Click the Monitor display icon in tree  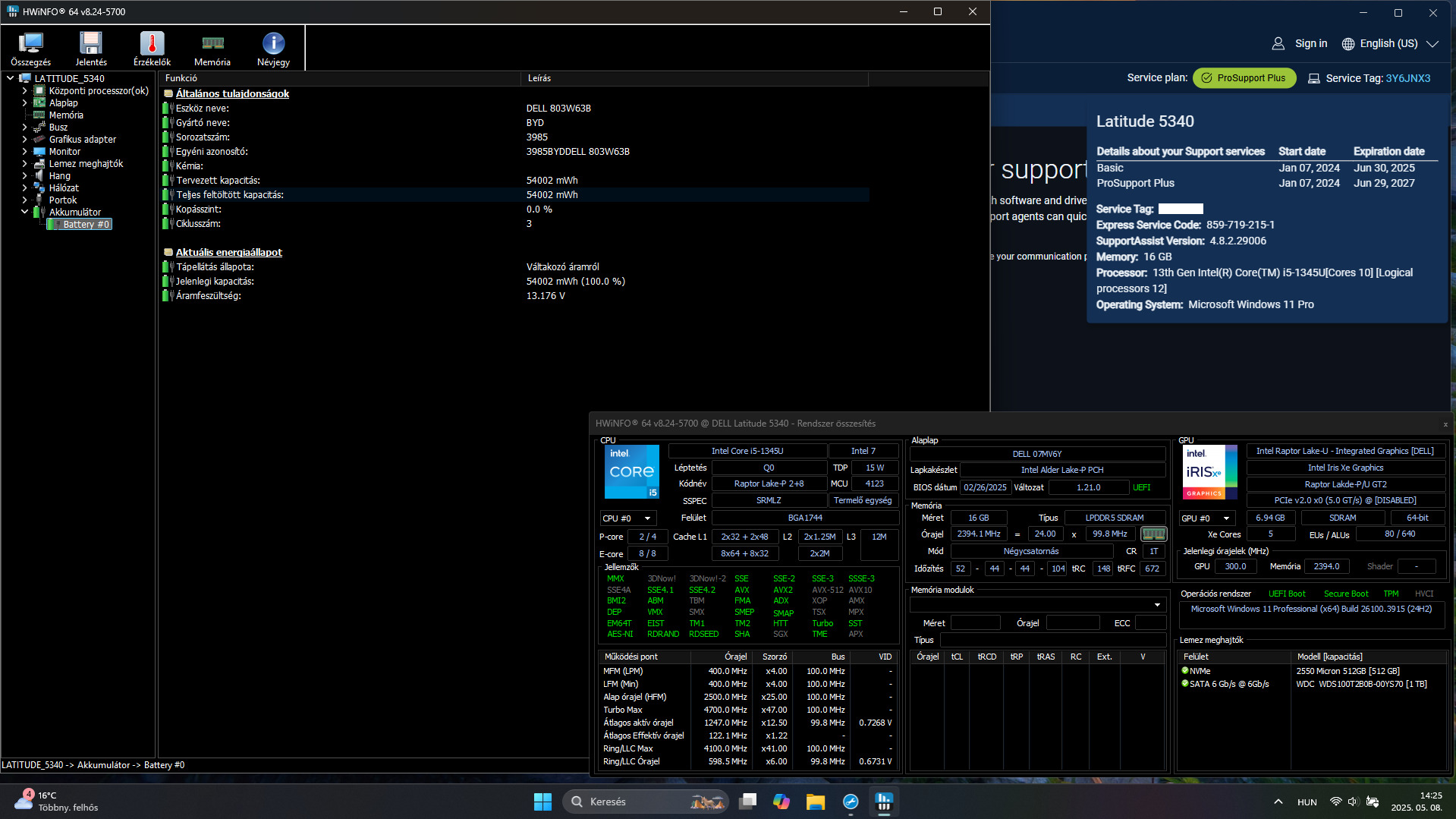point(39,151)
